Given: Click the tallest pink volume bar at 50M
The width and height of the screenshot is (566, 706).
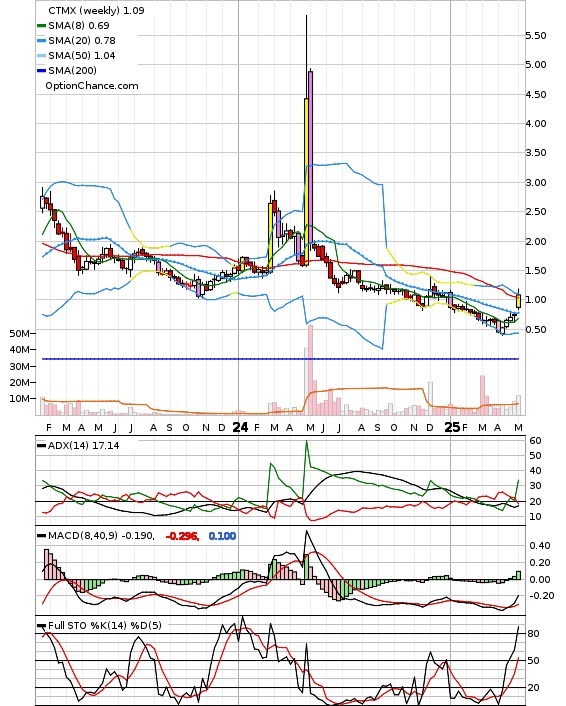Looking at the screenshot, I should pyautogui.click(x=311, y=370).
